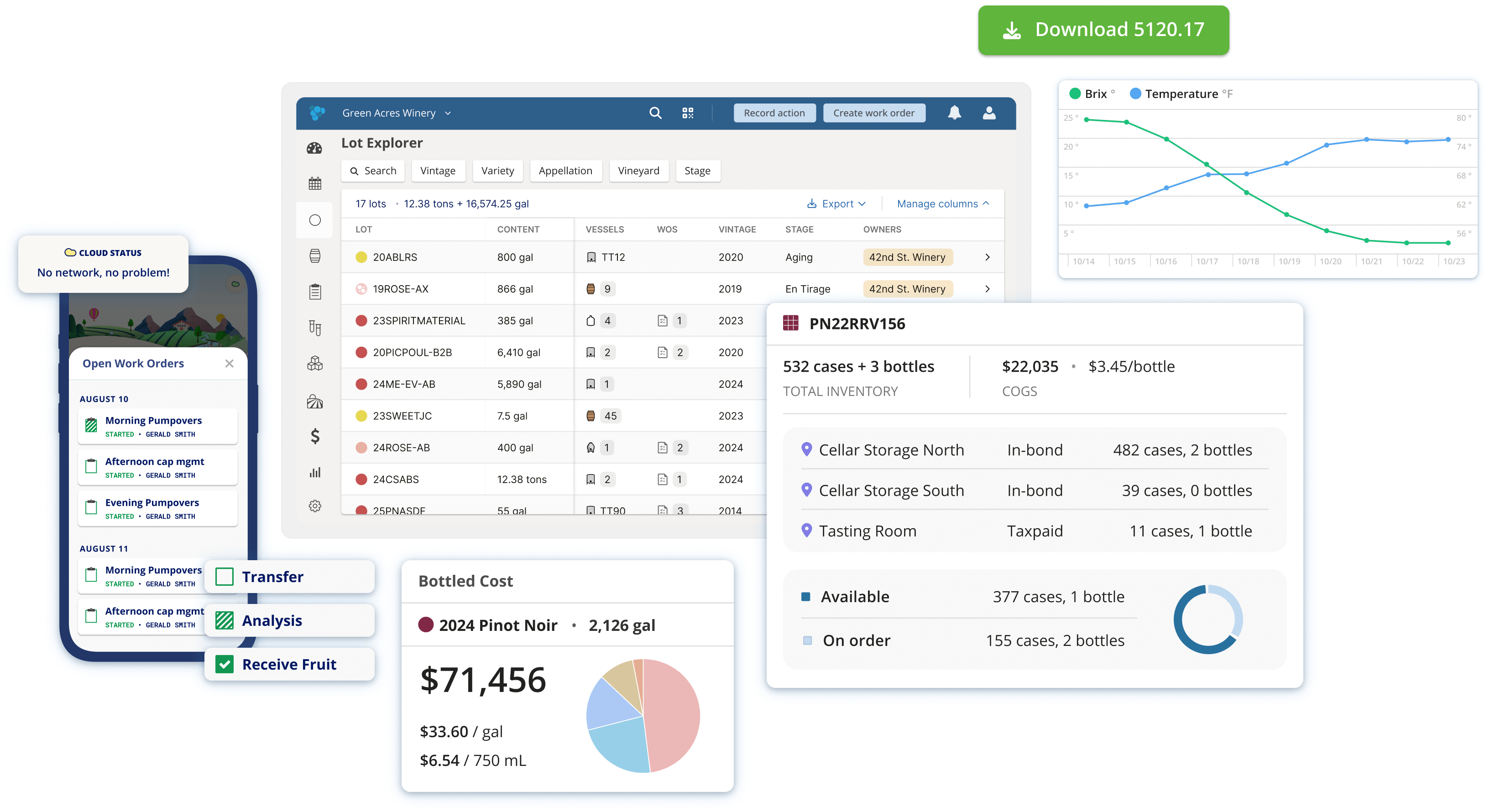The width and height of the screenshot is (1495, 812).
Task: Open the user profile icon
Action: (x=989, y=113)
